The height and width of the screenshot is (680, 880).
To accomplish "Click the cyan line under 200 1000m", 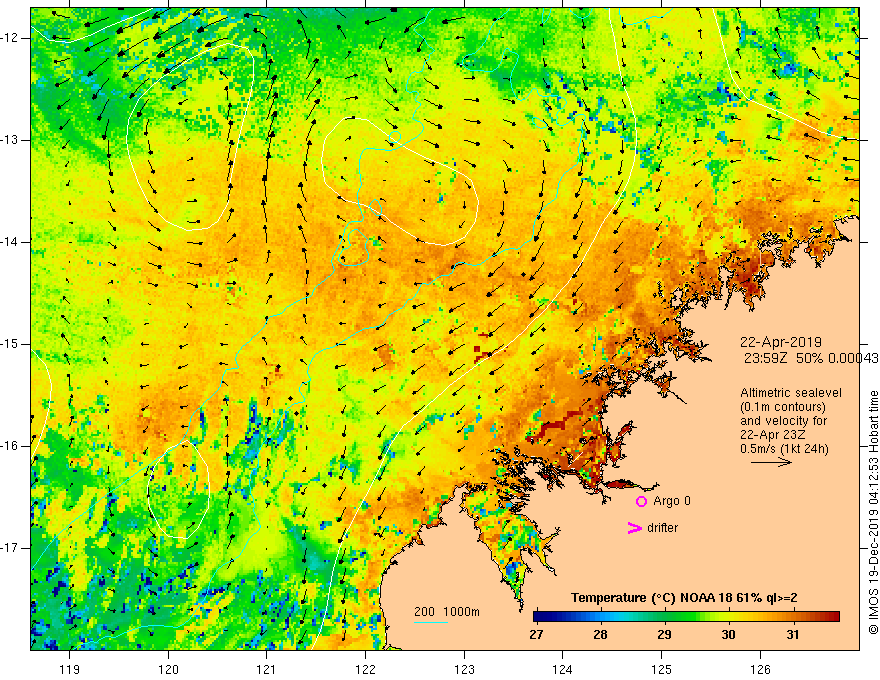I will 431,622.
